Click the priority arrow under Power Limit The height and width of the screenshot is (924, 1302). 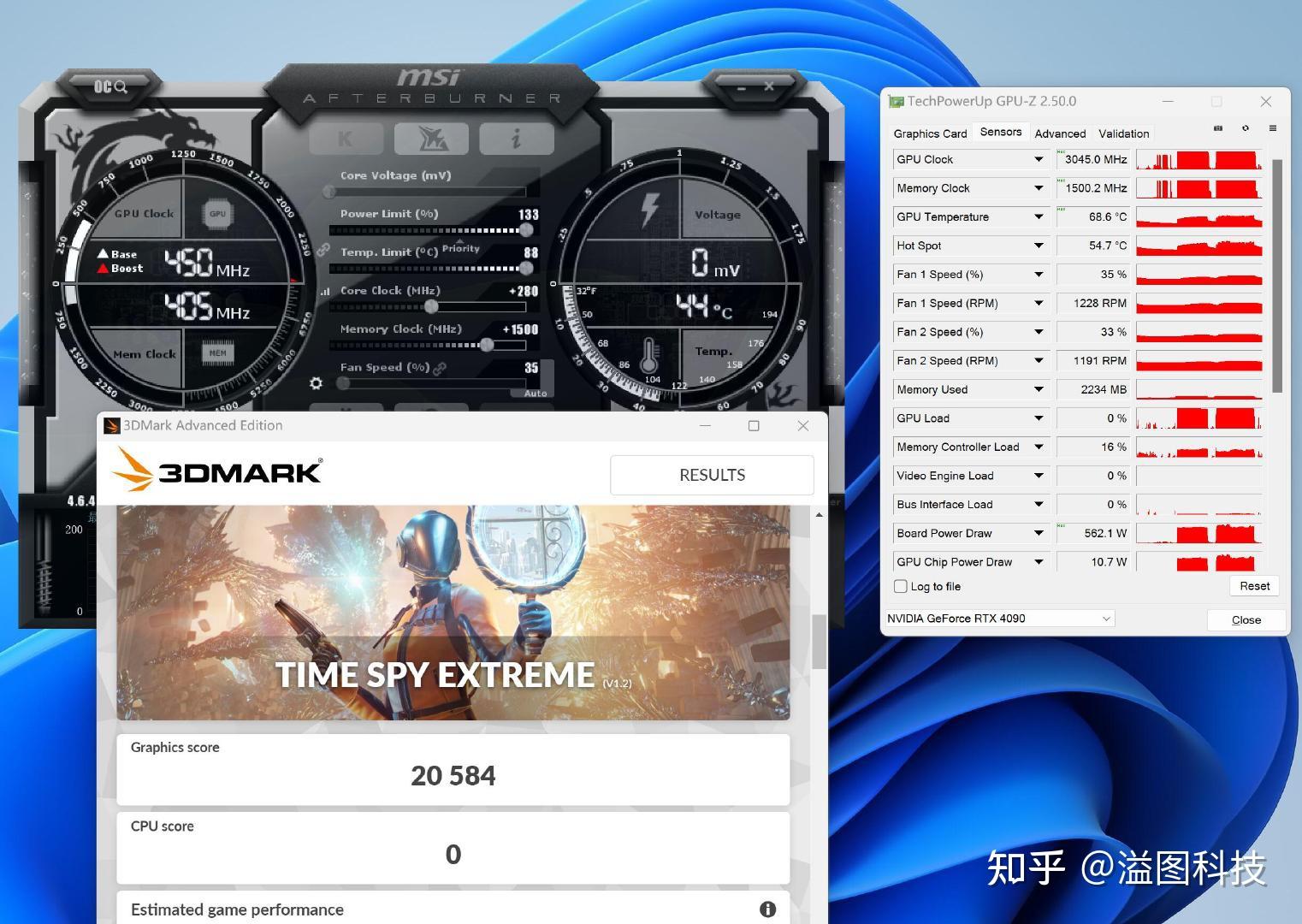click(x=460, y=240)
